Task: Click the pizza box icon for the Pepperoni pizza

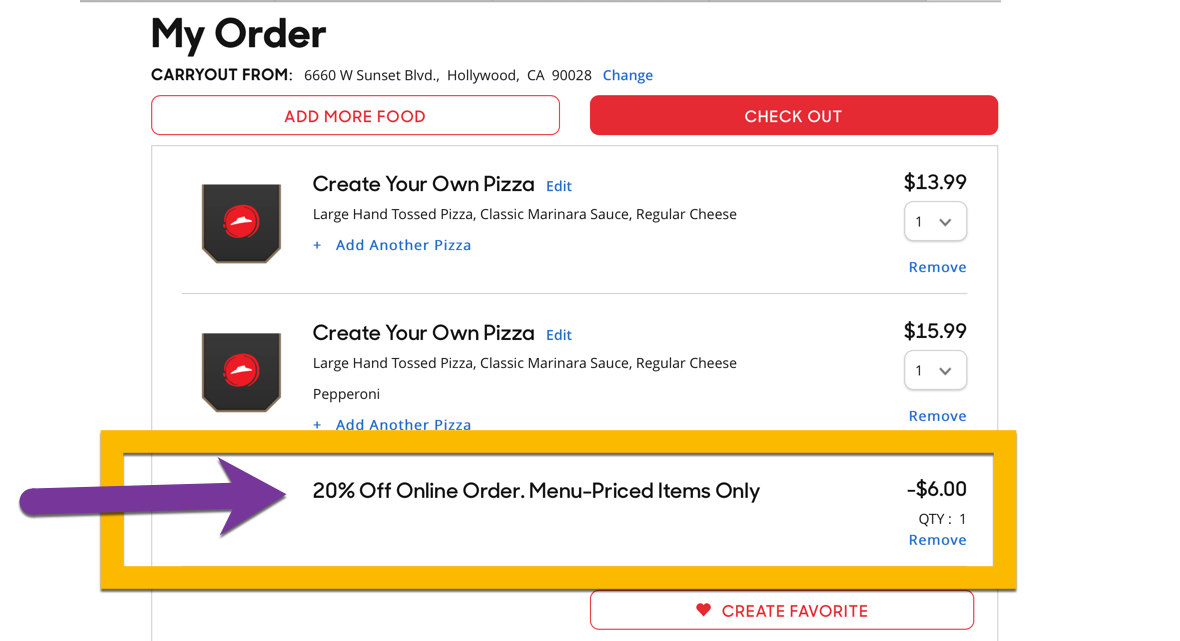Action: (241, 371)
